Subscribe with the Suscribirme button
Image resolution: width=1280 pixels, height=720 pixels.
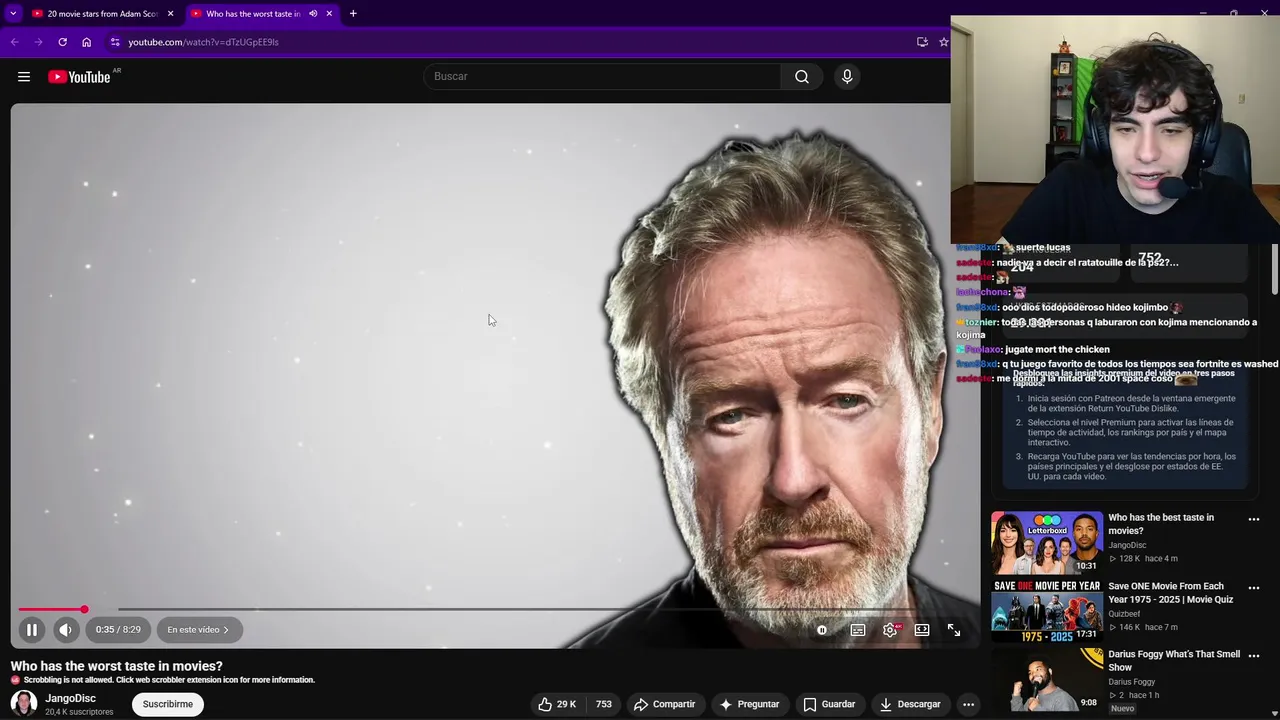coord(168,704)
